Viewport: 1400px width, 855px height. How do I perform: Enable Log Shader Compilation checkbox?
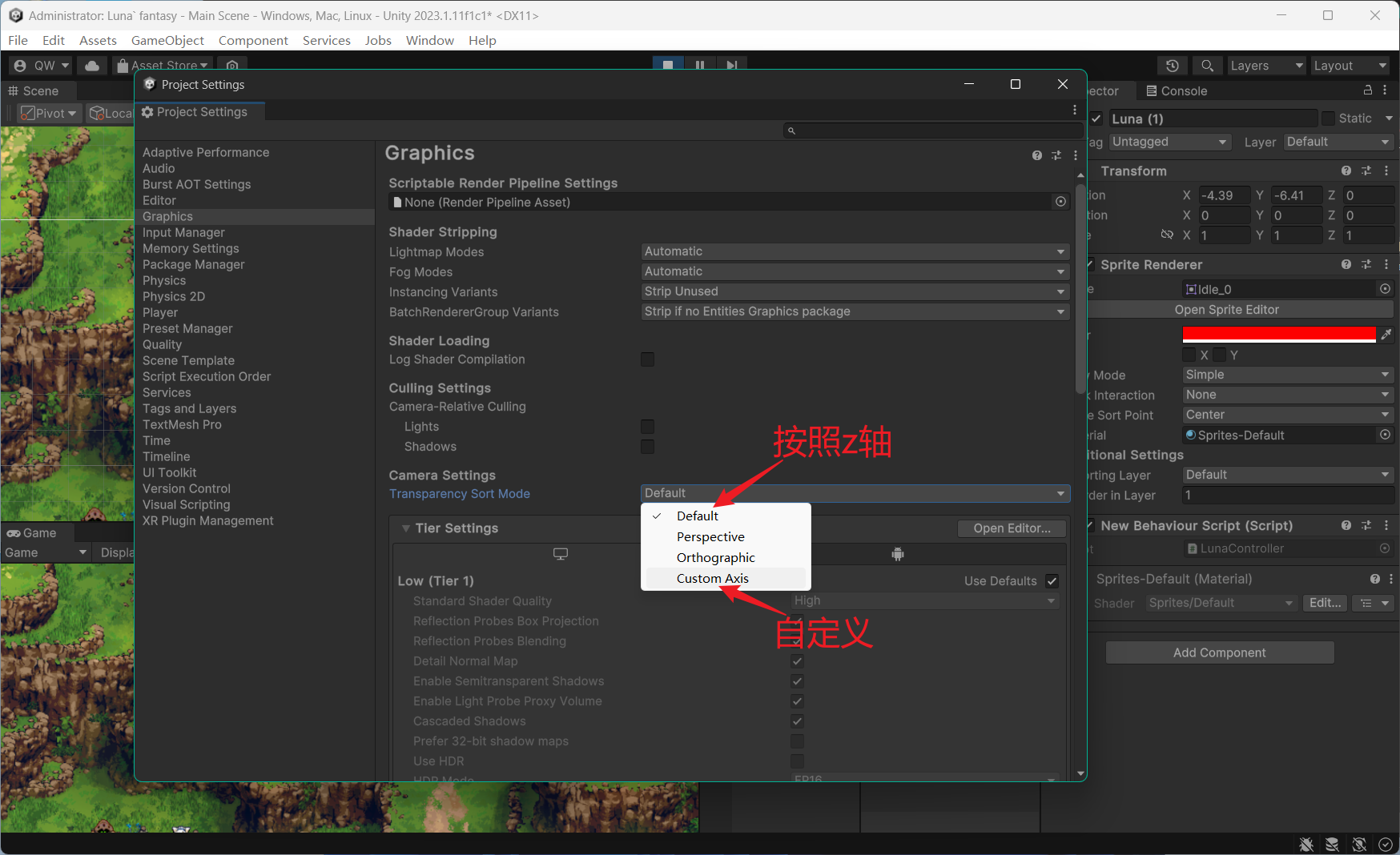click(x=648, y=359)
